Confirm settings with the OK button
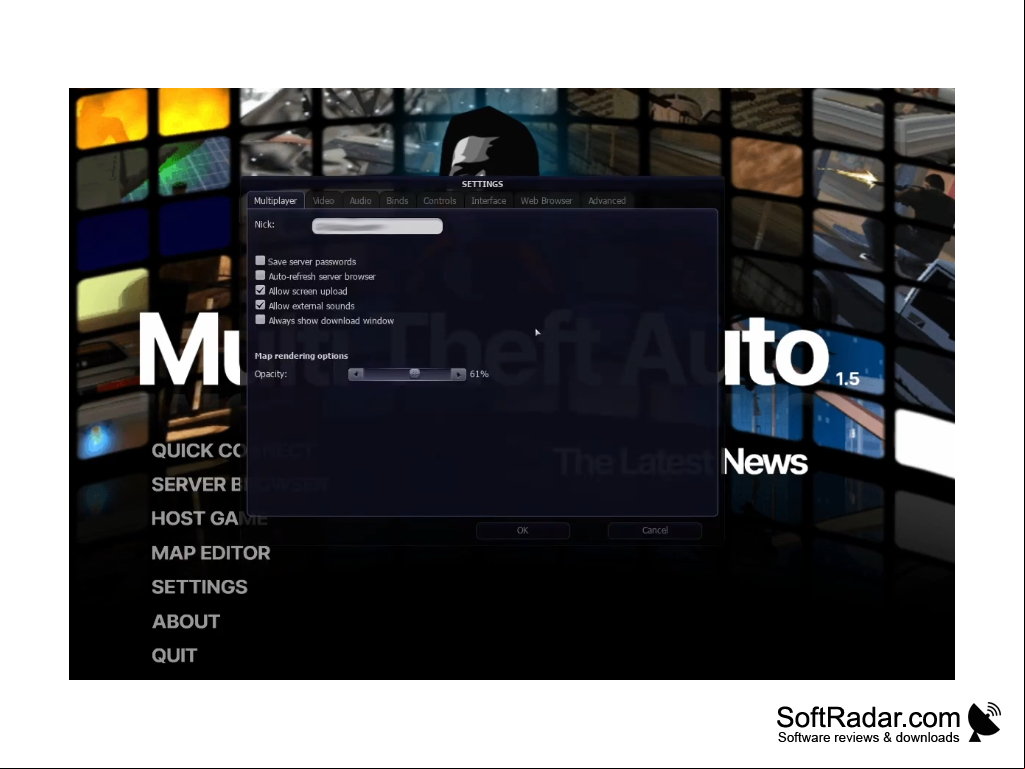 tap(522, 530)
